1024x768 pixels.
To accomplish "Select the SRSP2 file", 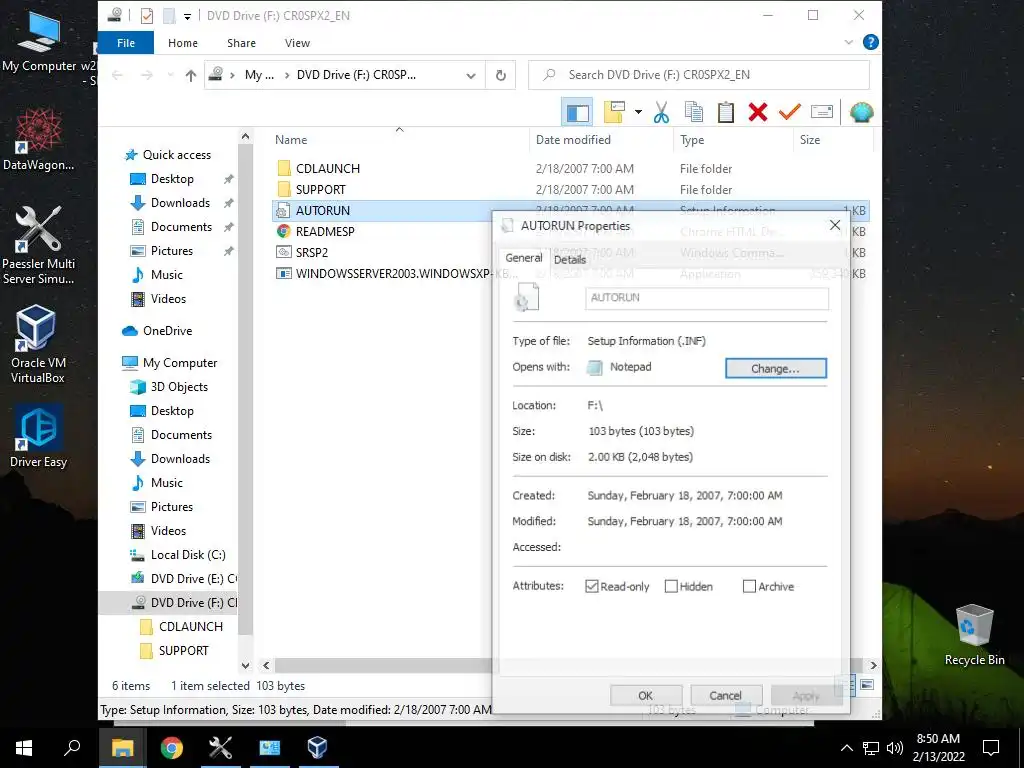I will 312,252.
